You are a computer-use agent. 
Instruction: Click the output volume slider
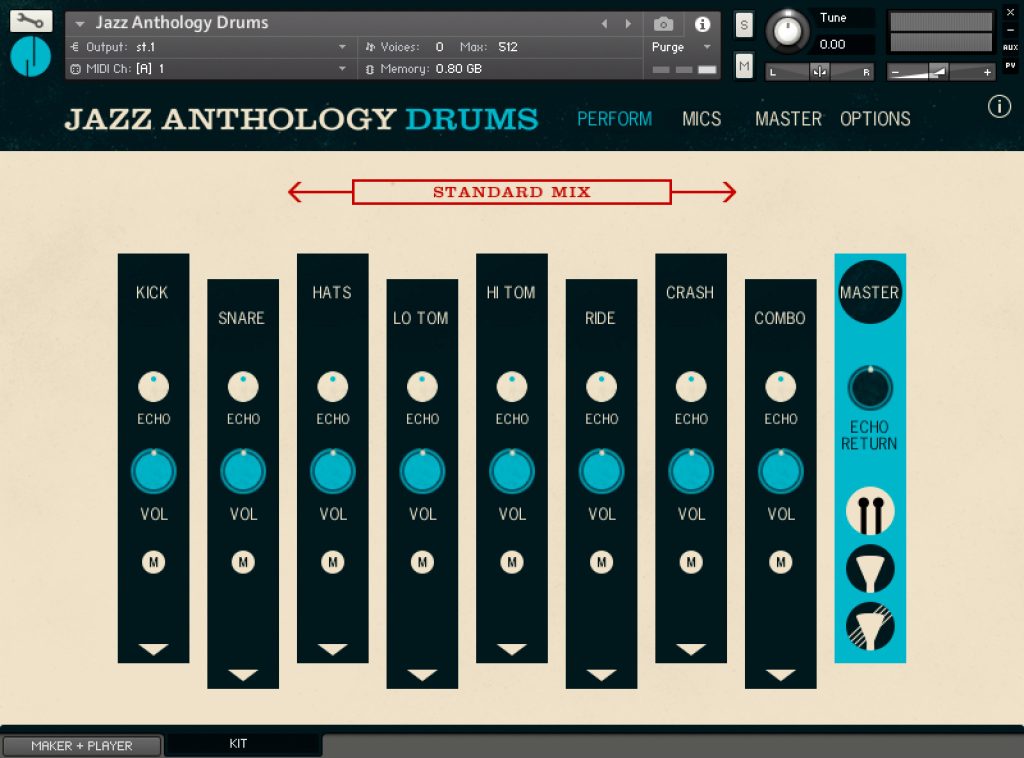pyautogui.click(x=941, y=72)
